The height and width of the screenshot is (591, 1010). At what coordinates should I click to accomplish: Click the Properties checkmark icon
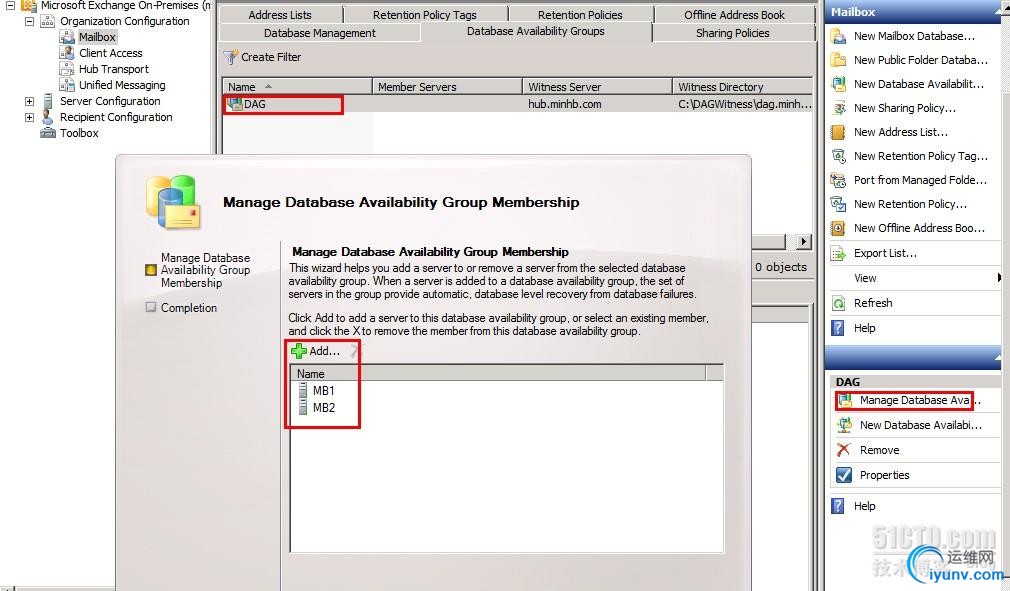click(x=844, y=475)
